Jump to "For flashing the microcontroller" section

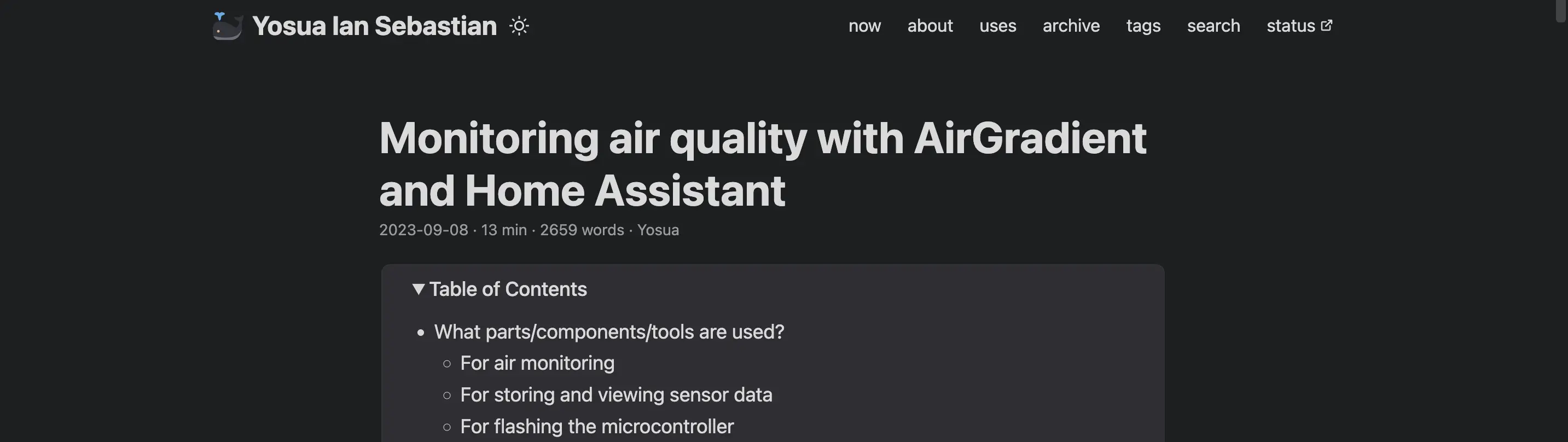tap(596, 427)
